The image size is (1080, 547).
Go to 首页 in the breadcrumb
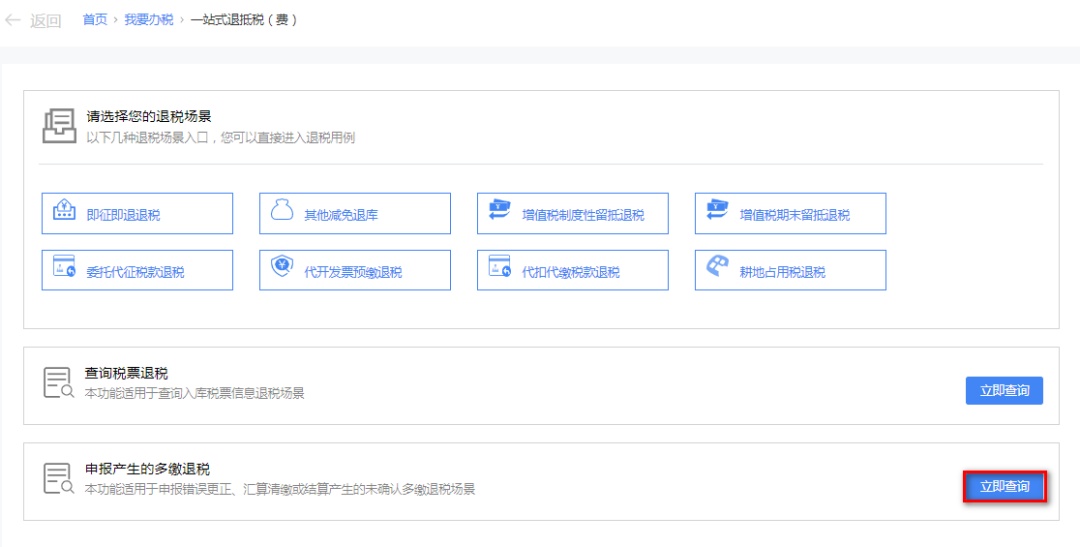(95, 20)
